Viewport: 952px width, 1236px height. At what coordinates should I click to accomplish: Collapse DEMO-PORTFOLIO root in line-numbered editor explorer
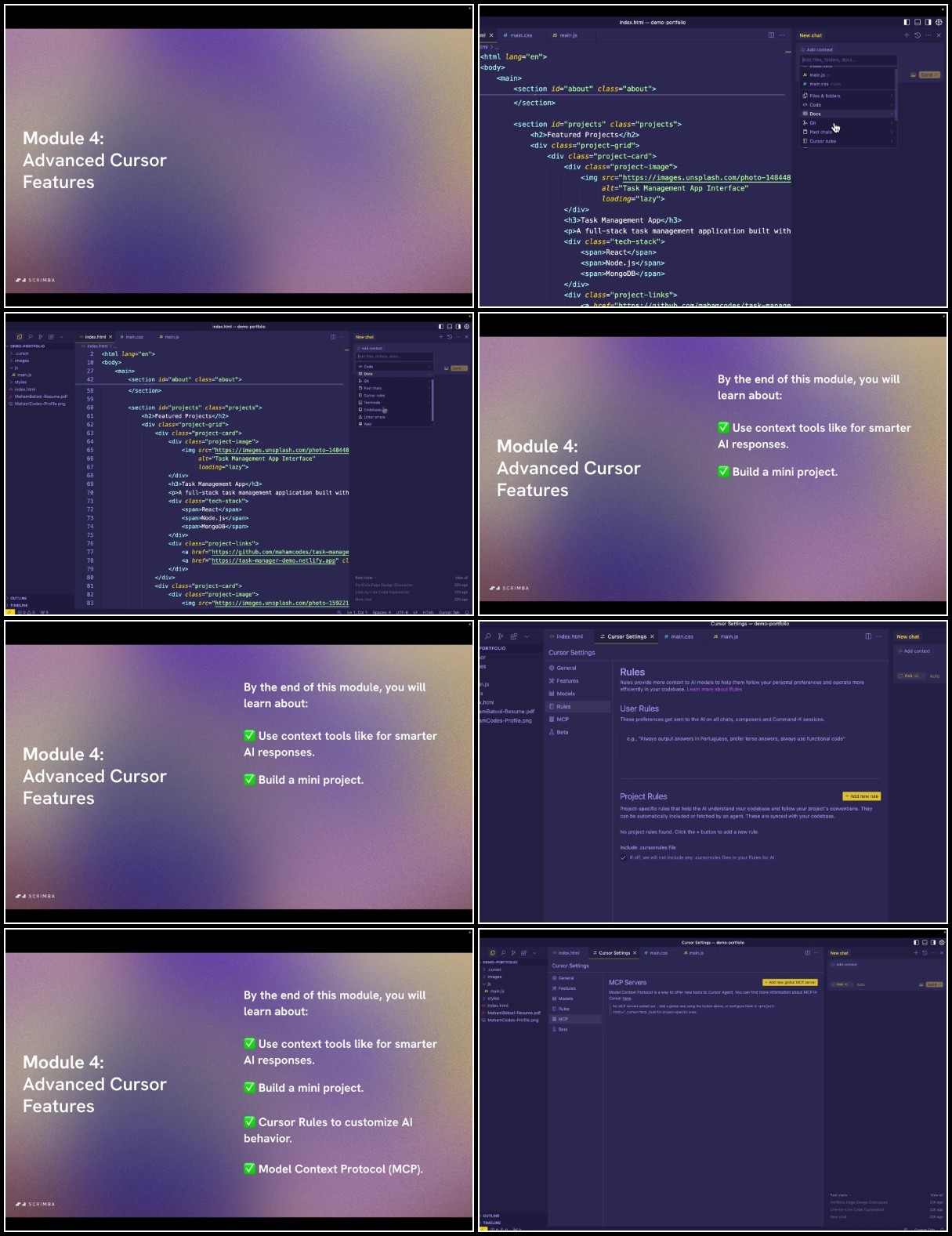tap(39, 346)
